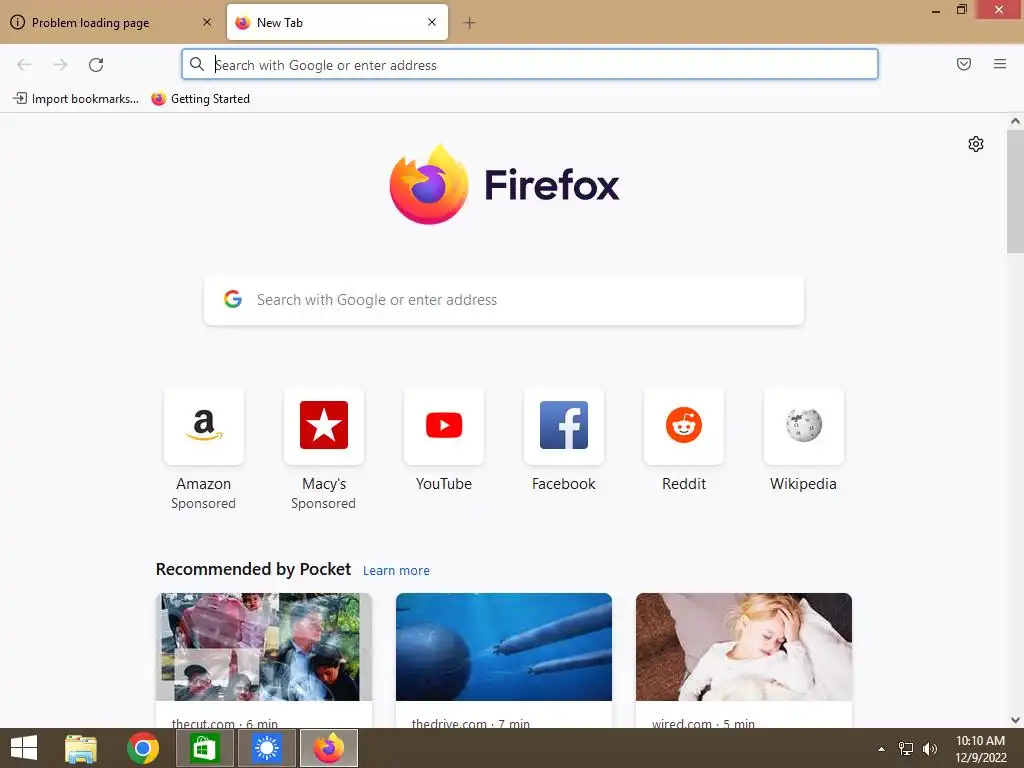Switch to the New Tab tab

pos(337,23)
